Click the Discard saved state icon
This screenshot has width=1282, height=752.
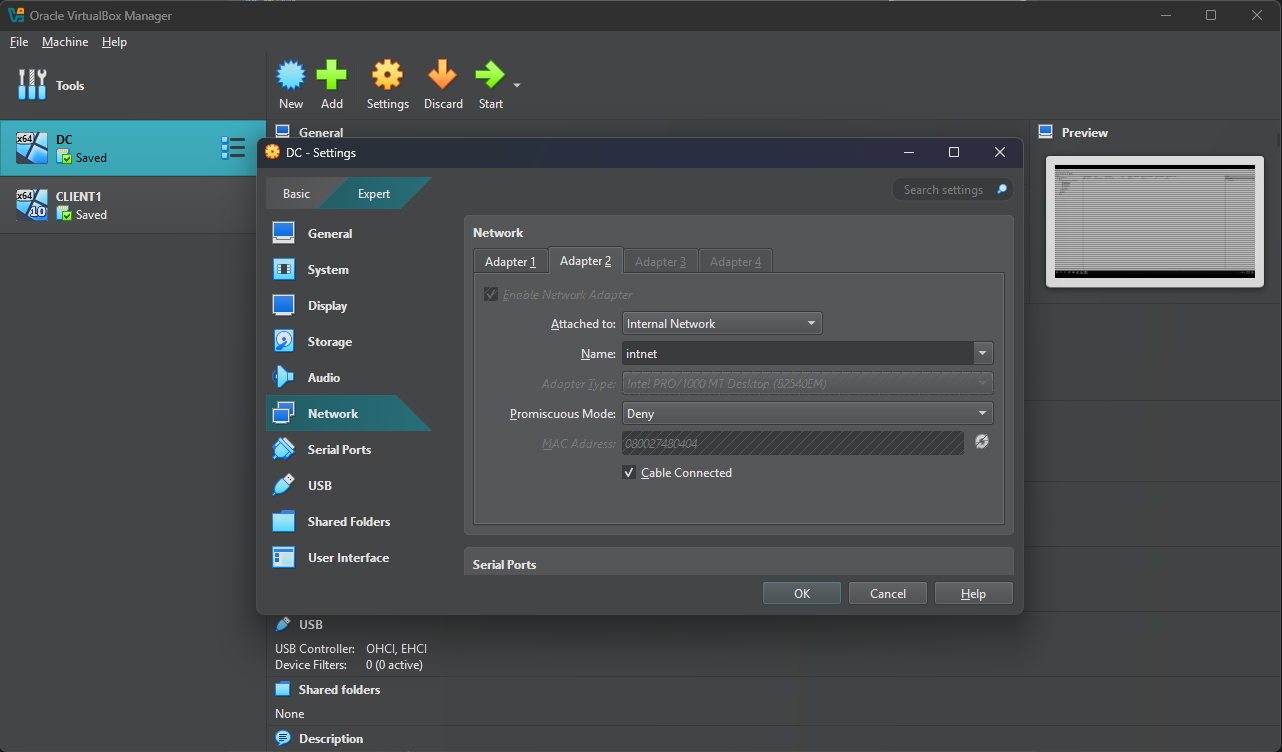pos(443,75)
